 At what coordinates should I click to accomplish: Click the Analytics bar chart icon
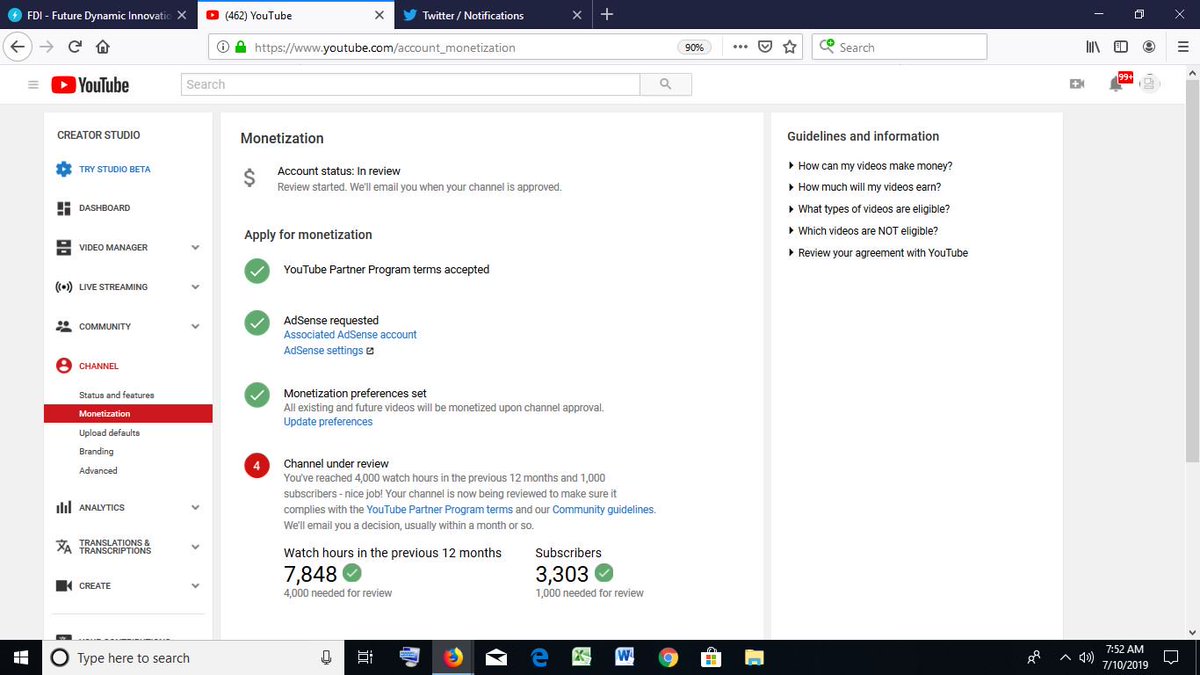[x=63, y=508]
